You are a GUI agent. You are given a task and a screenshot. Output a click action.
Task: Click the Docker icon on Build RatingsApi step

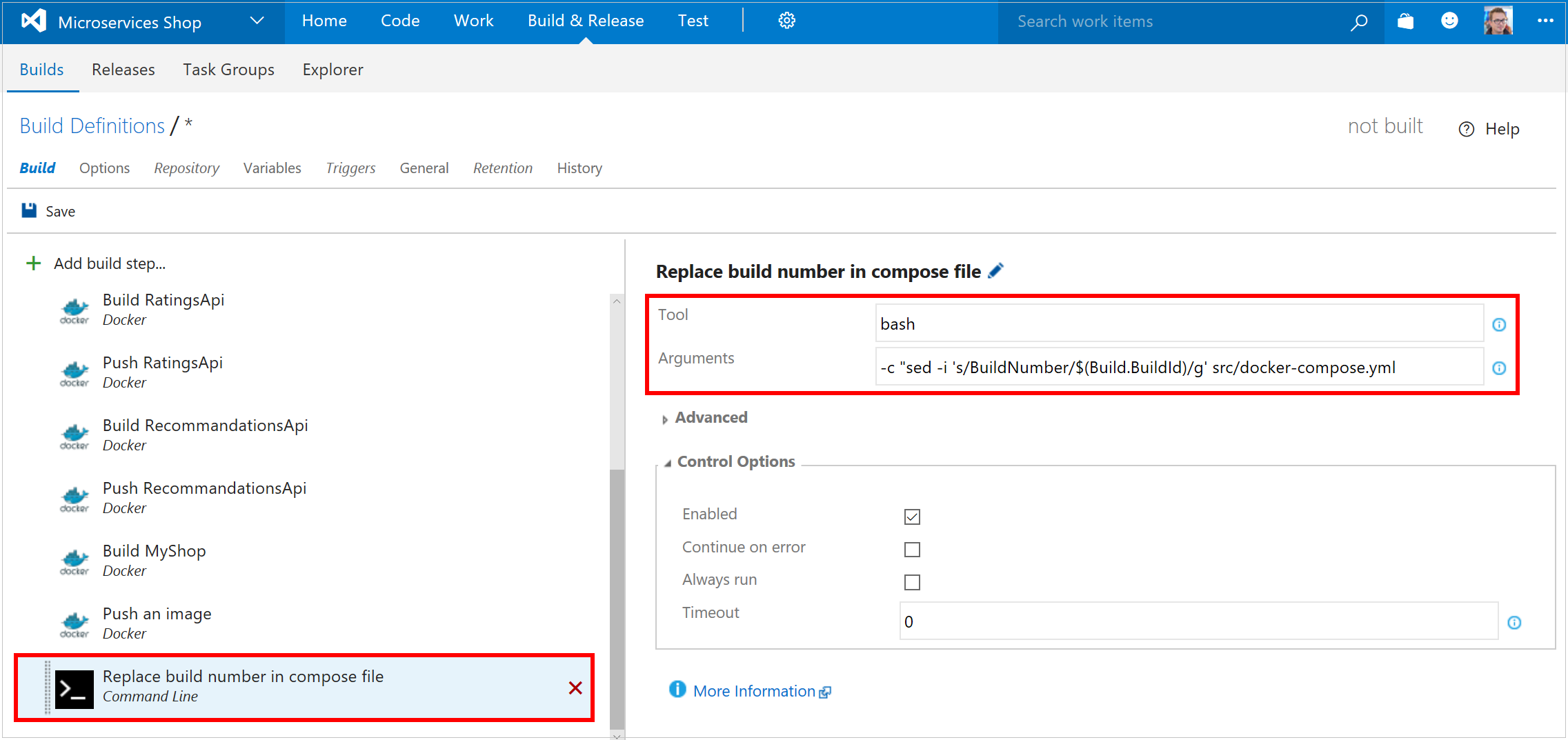pyautogui.click(x=74, y=310)
